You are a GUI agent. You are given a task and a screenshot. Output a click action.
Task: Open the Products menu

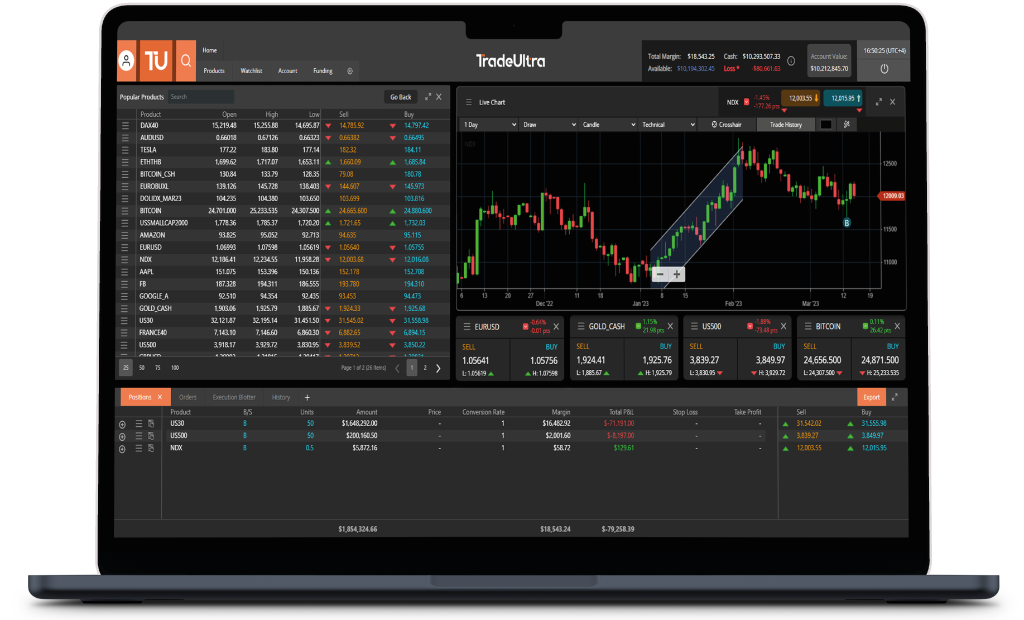(x=214, y=71)
